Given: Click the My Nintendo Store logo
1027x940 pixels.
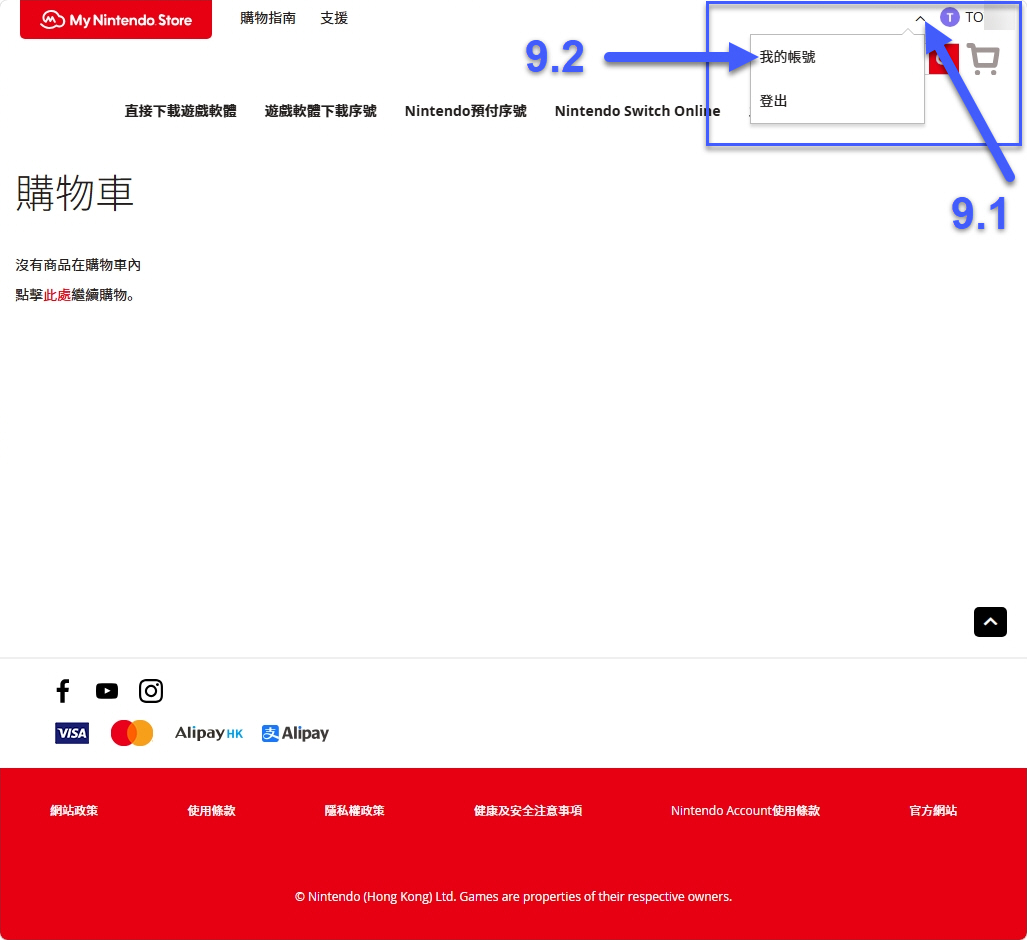Looking at the screenshot, I should pos(115,18).
